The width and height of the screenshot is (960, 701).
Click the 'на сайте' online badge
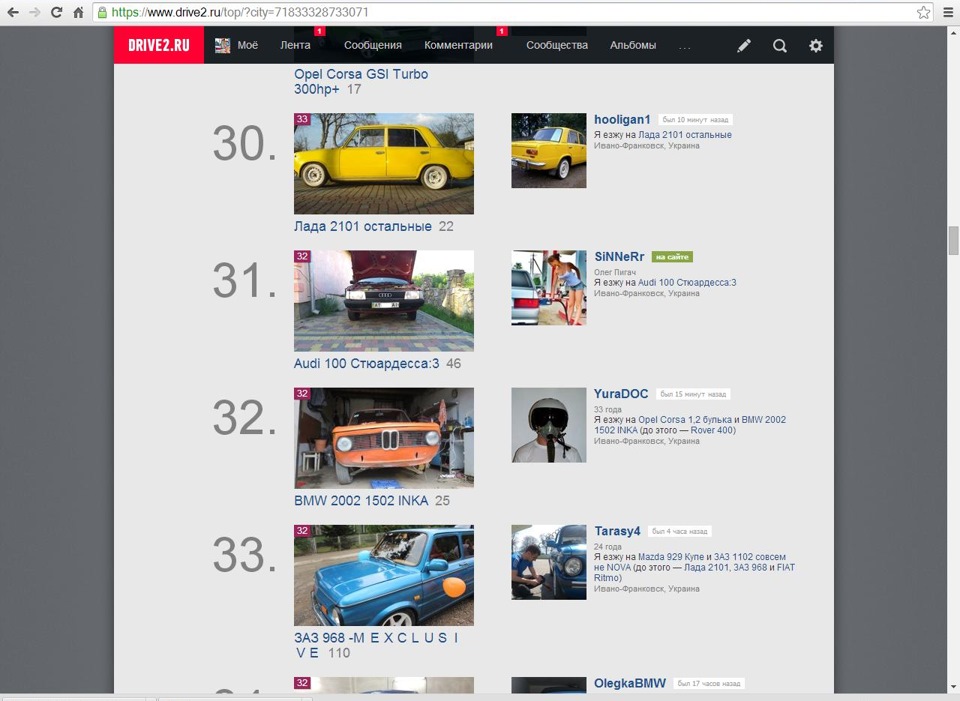pyautogui.click(x=672, y=257)
